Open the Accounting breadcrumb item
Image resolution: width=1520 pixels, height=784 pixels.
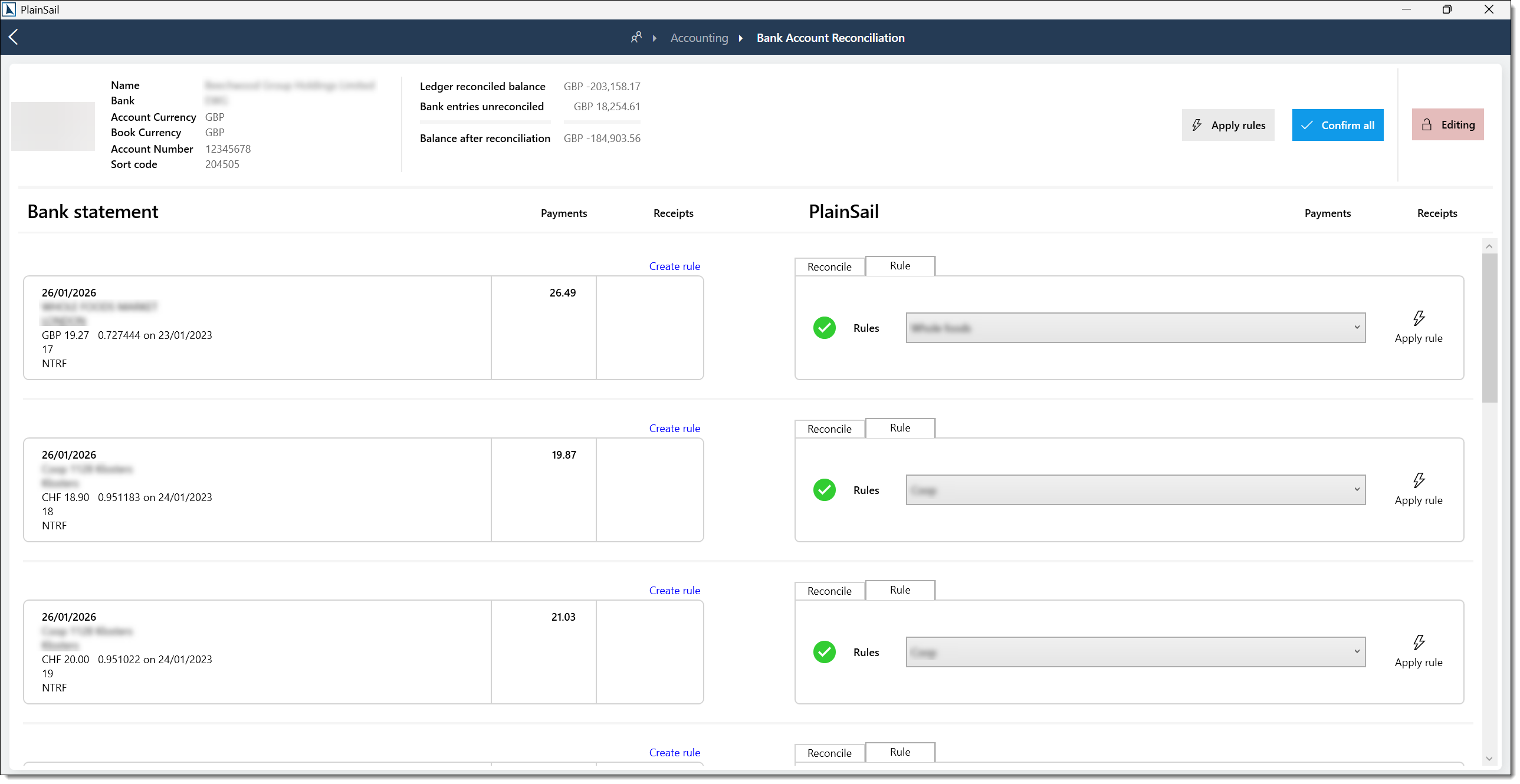699,37
